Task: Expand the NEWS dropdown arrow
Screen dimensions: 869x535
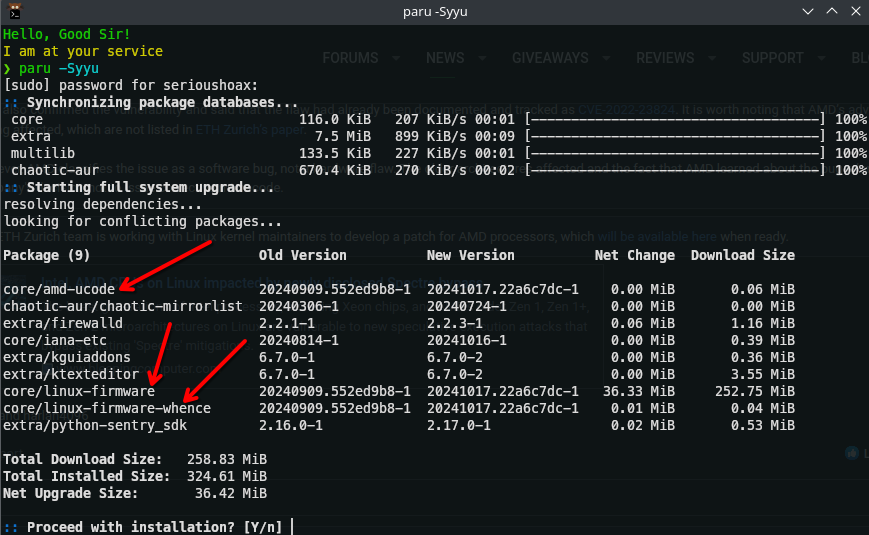Action: pyautogui.click(x=482, y=58)
